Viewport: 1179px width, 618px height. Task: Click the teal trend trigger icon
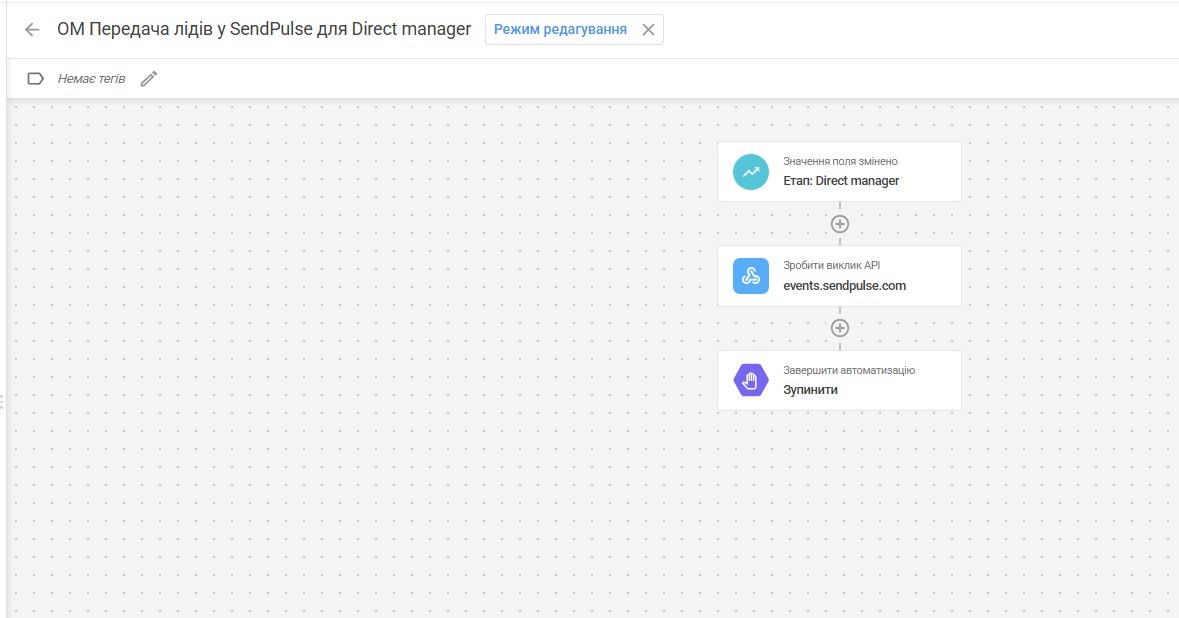tap(750, 171)
